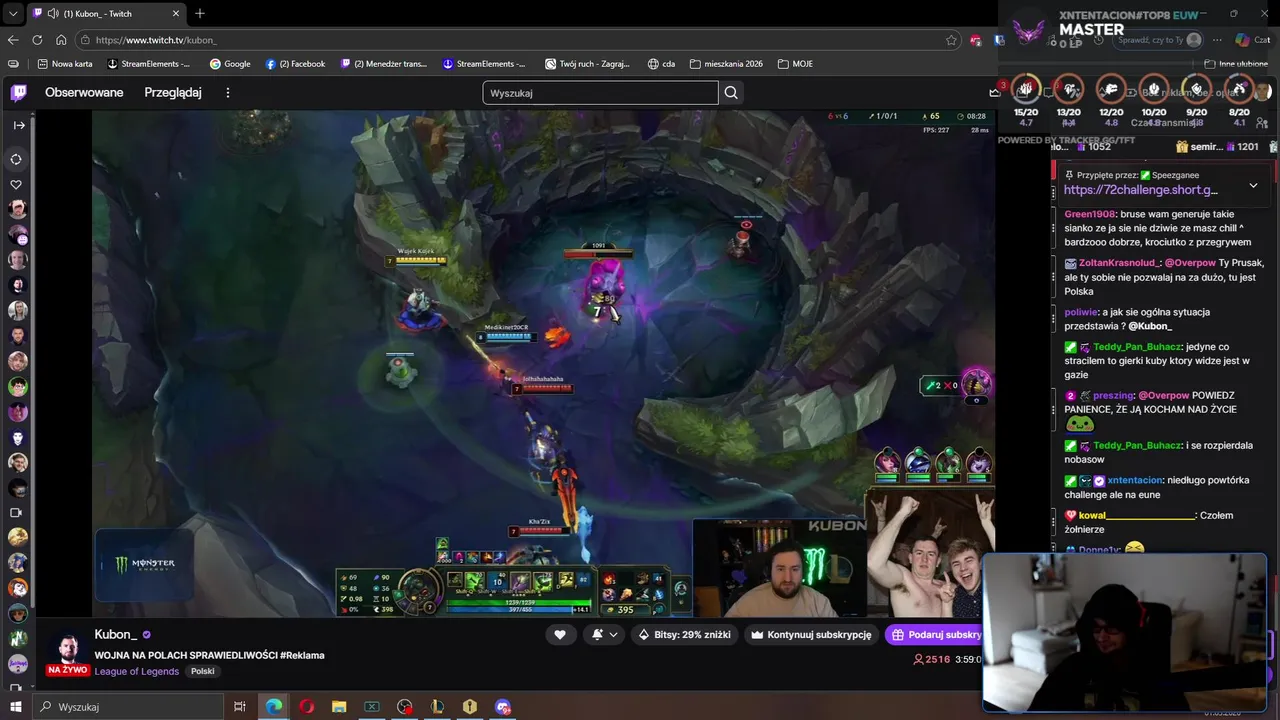Screen dimensions: 1280x720
Task: Close the Kubon_ Twitch tab
Action: point(176,14)
